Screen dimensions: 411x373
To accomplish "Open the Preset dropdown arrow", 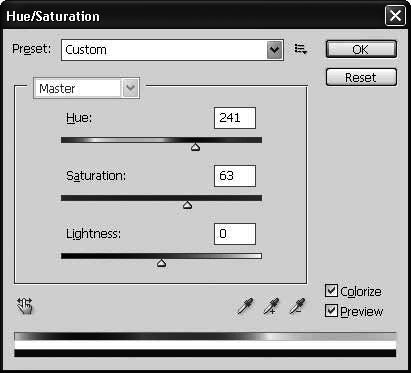I will pyautogui.click(x=274, y=50).
